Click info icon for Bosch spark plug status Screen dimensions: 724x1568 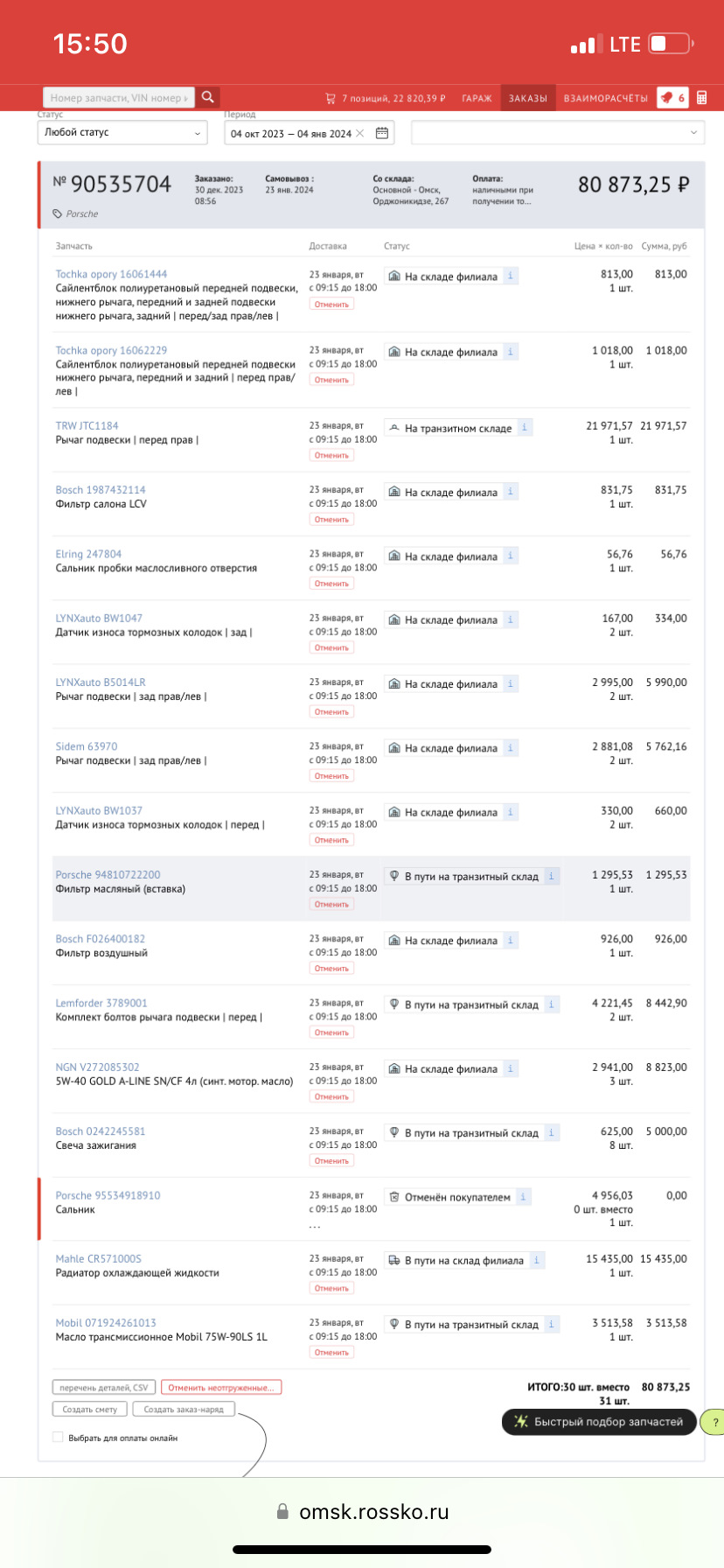tap(551, 1132)
